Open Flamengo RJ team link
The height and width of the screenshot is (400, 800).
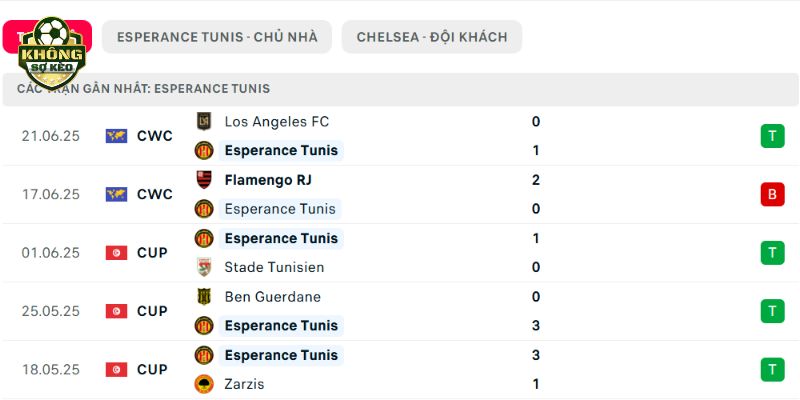pyautogui.click(x=268, y=180)
